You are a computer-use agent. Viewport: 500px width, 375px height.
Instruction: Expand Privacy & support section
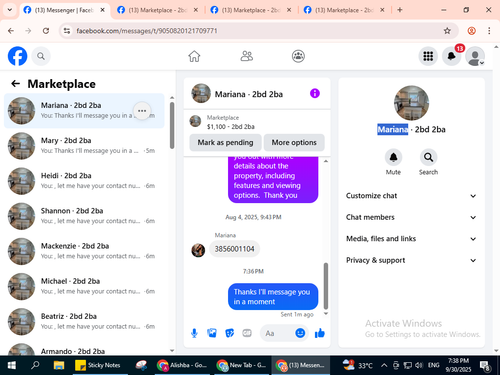[x=411, y=260]
